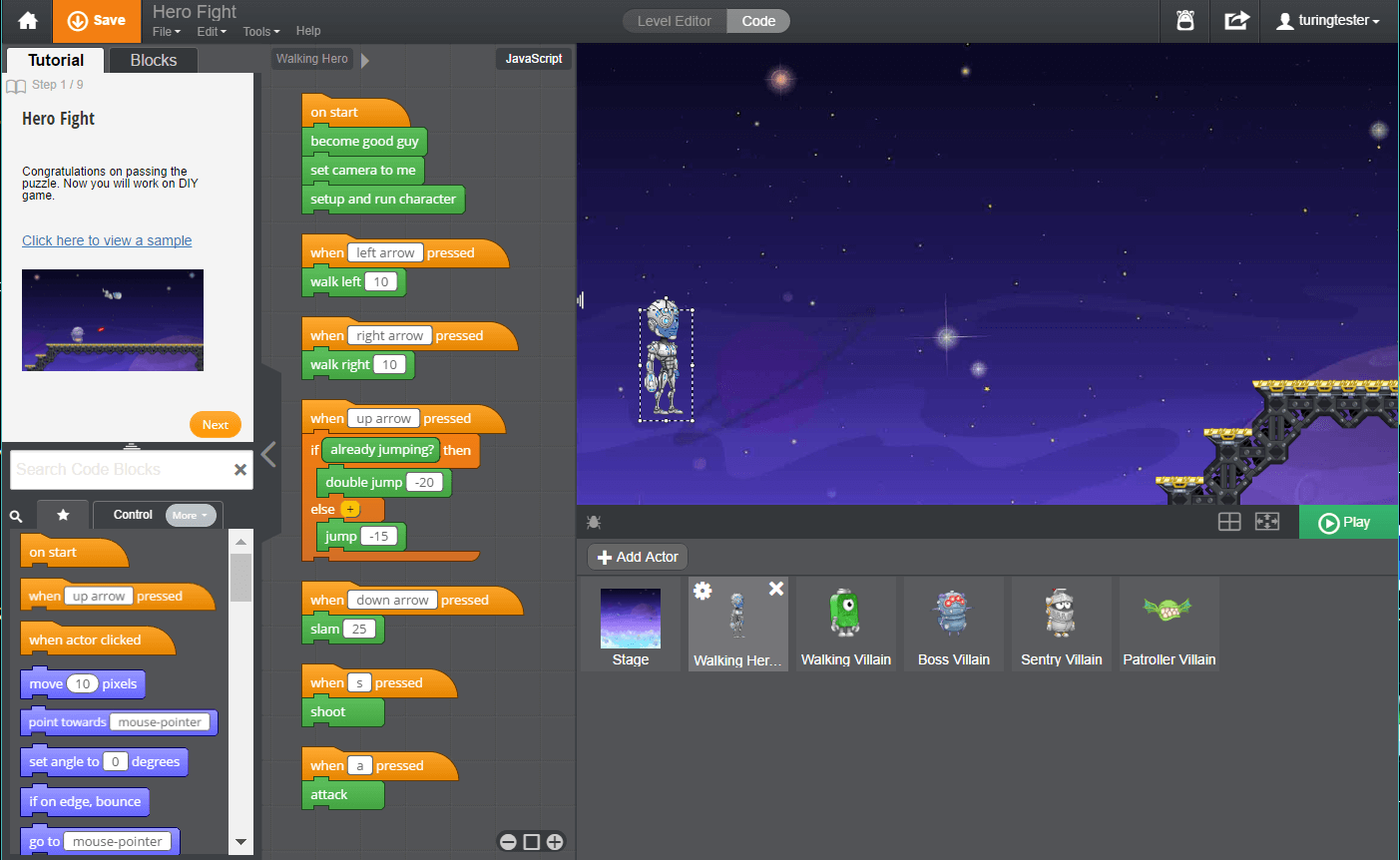Go to the home page icon
This screenshot has height=860, width=1400.
pyautogui.click(x=28, y=21)
